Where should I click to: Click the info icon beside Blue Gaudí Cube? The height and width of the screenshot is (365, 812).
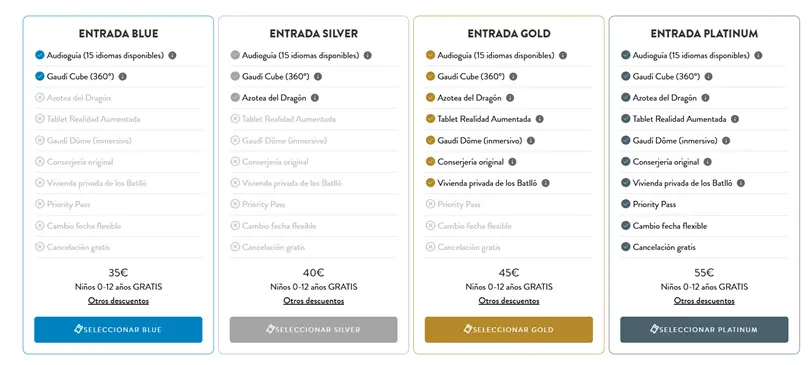(123, 77)
